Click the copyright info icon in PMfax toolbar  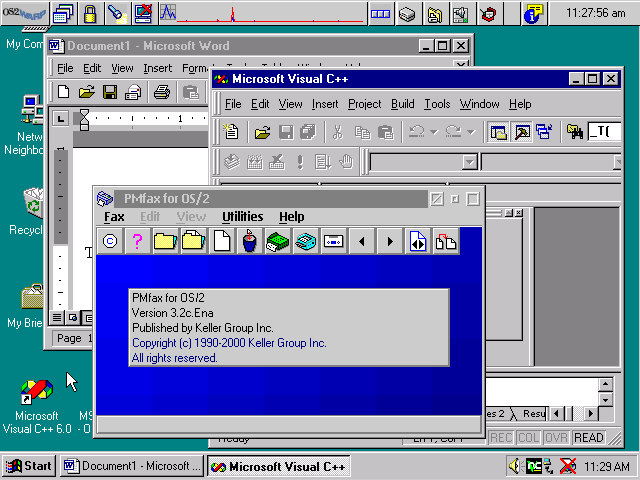click(110, 241)
